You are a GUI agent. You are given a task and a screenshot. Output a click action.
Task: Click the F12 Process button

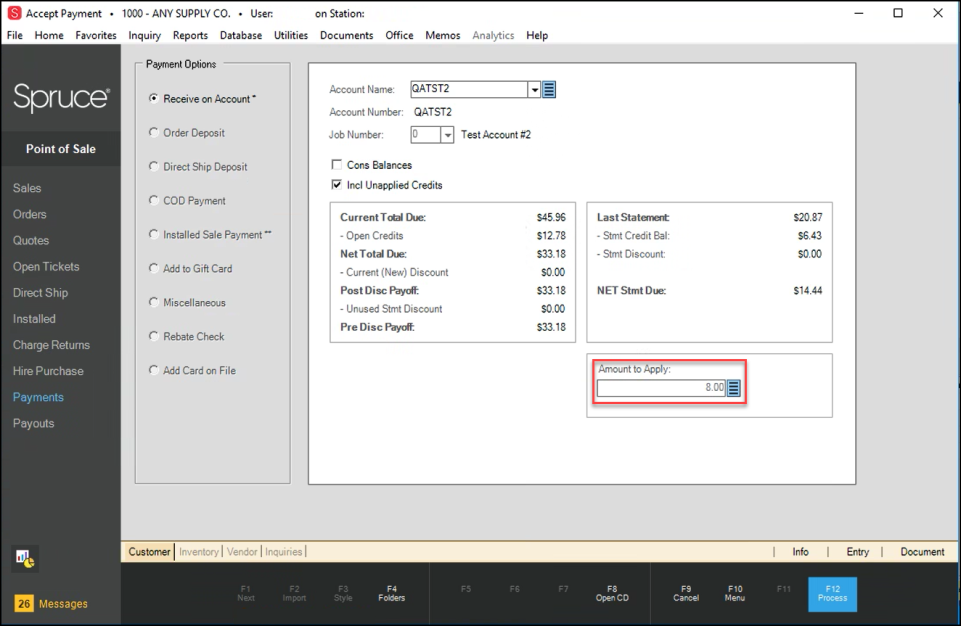pos(832,594)
